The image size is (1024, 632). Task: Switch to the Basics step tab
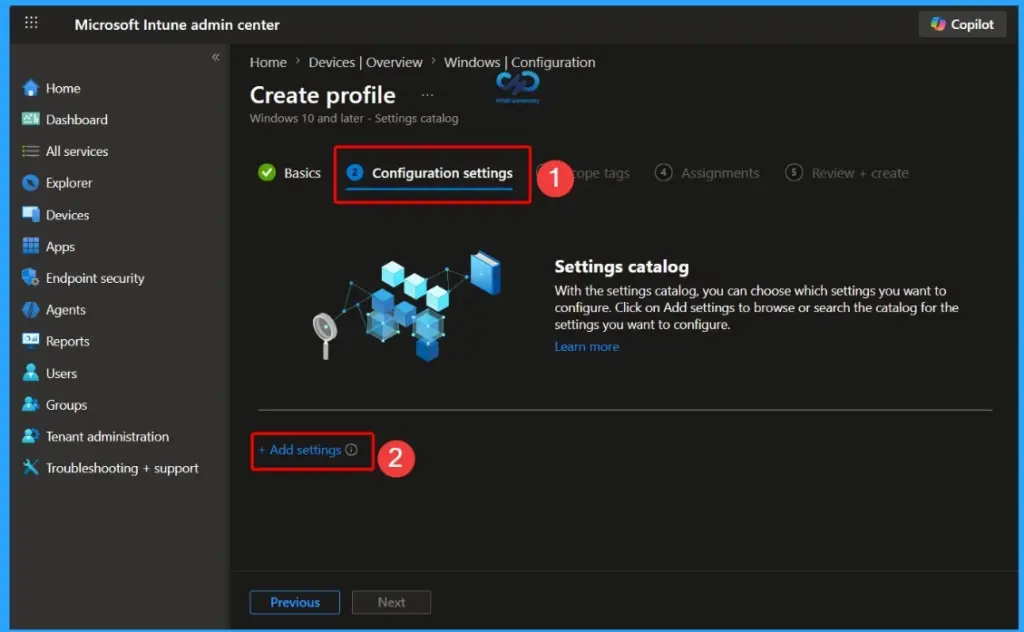pos(289,173)
